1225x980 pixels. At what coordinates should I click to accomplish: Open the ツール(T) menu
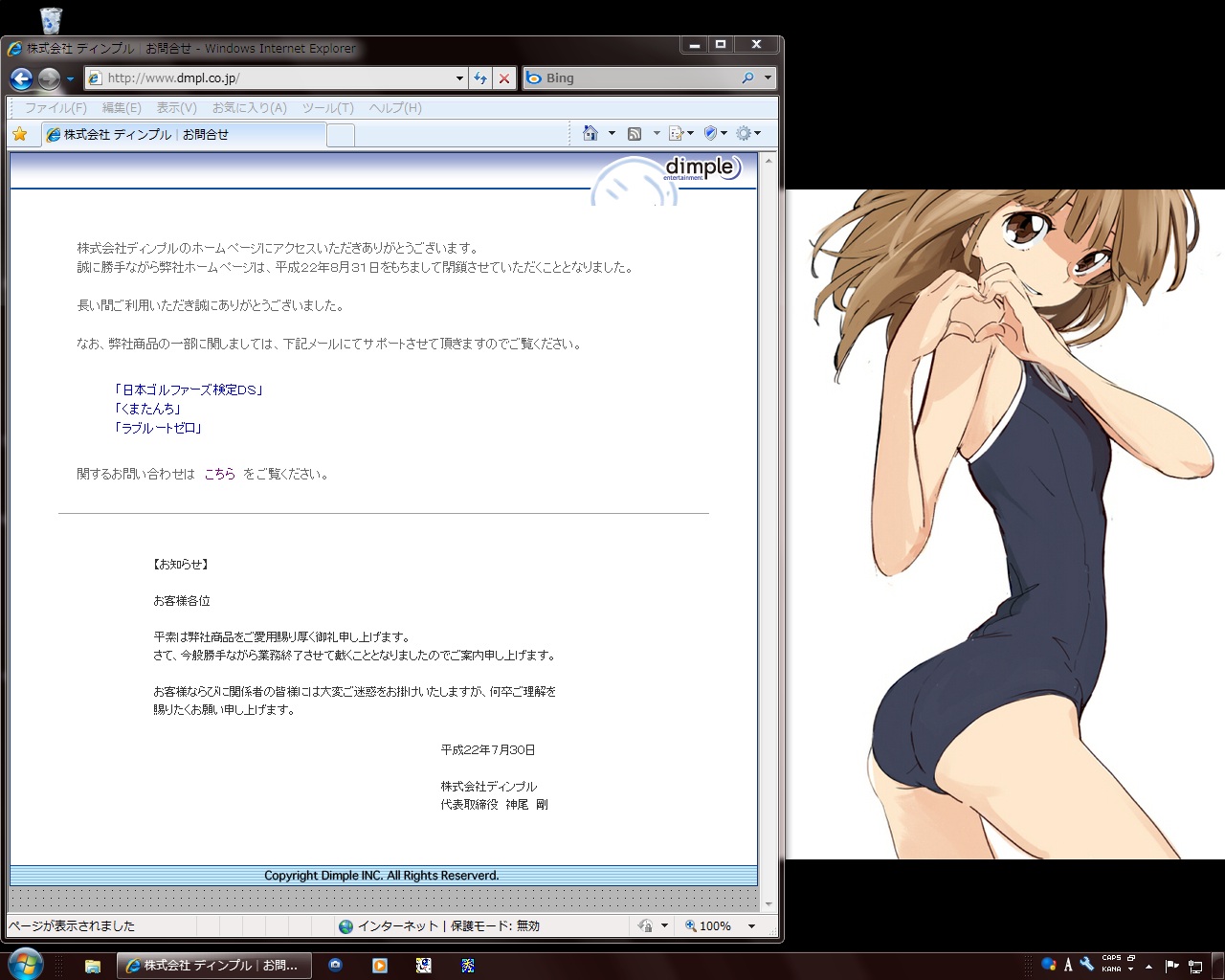327,108
